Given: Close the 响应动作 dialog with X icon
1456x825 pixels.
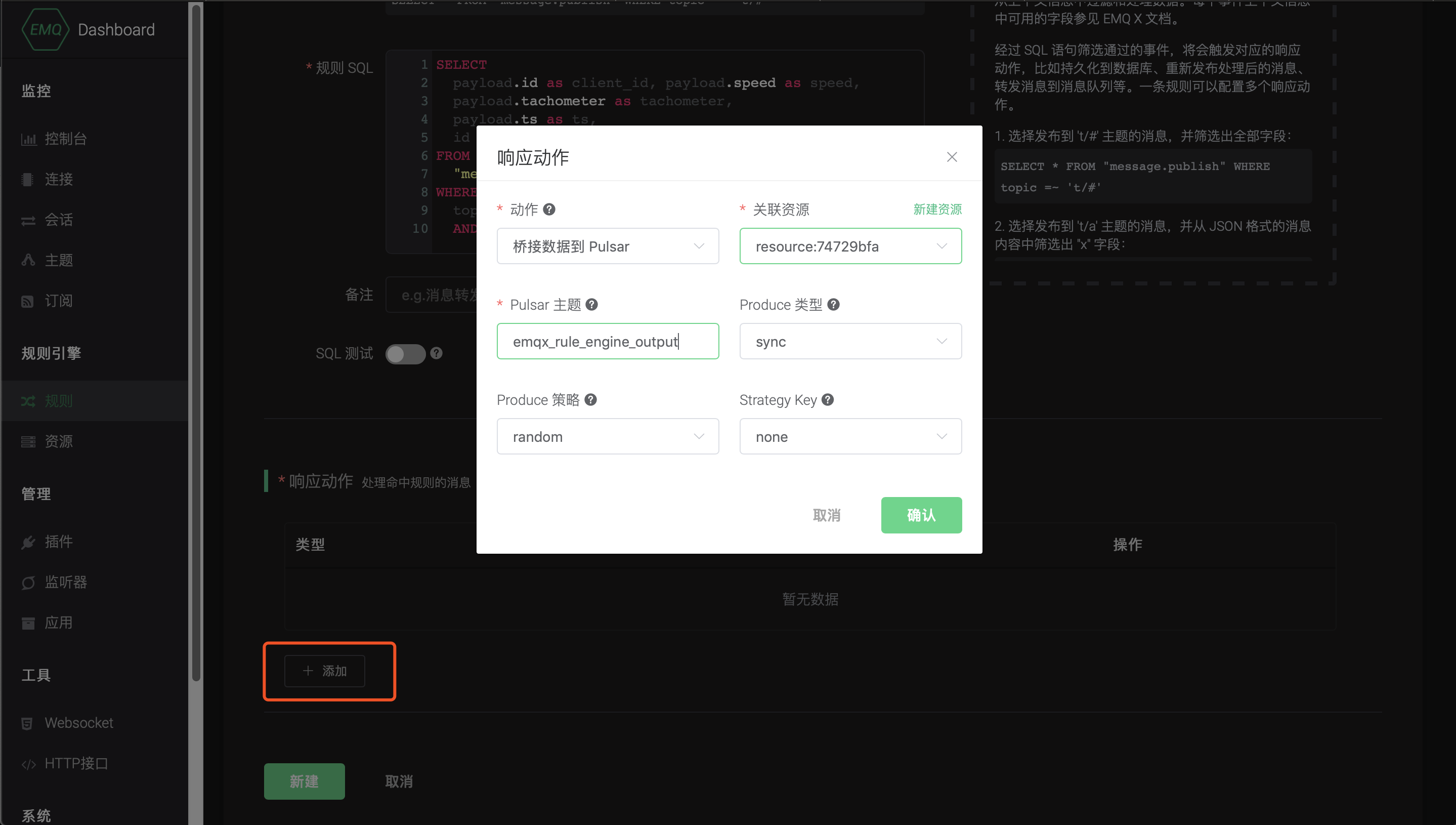Looking at the screenshot, I should (952, 157).
